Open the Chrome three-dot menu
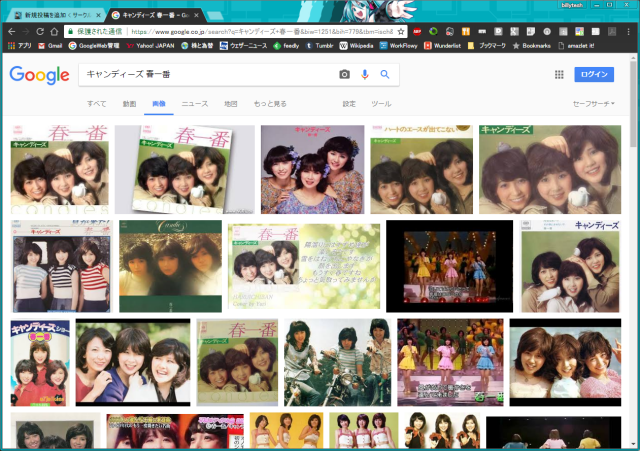 (x=628, y=31)
